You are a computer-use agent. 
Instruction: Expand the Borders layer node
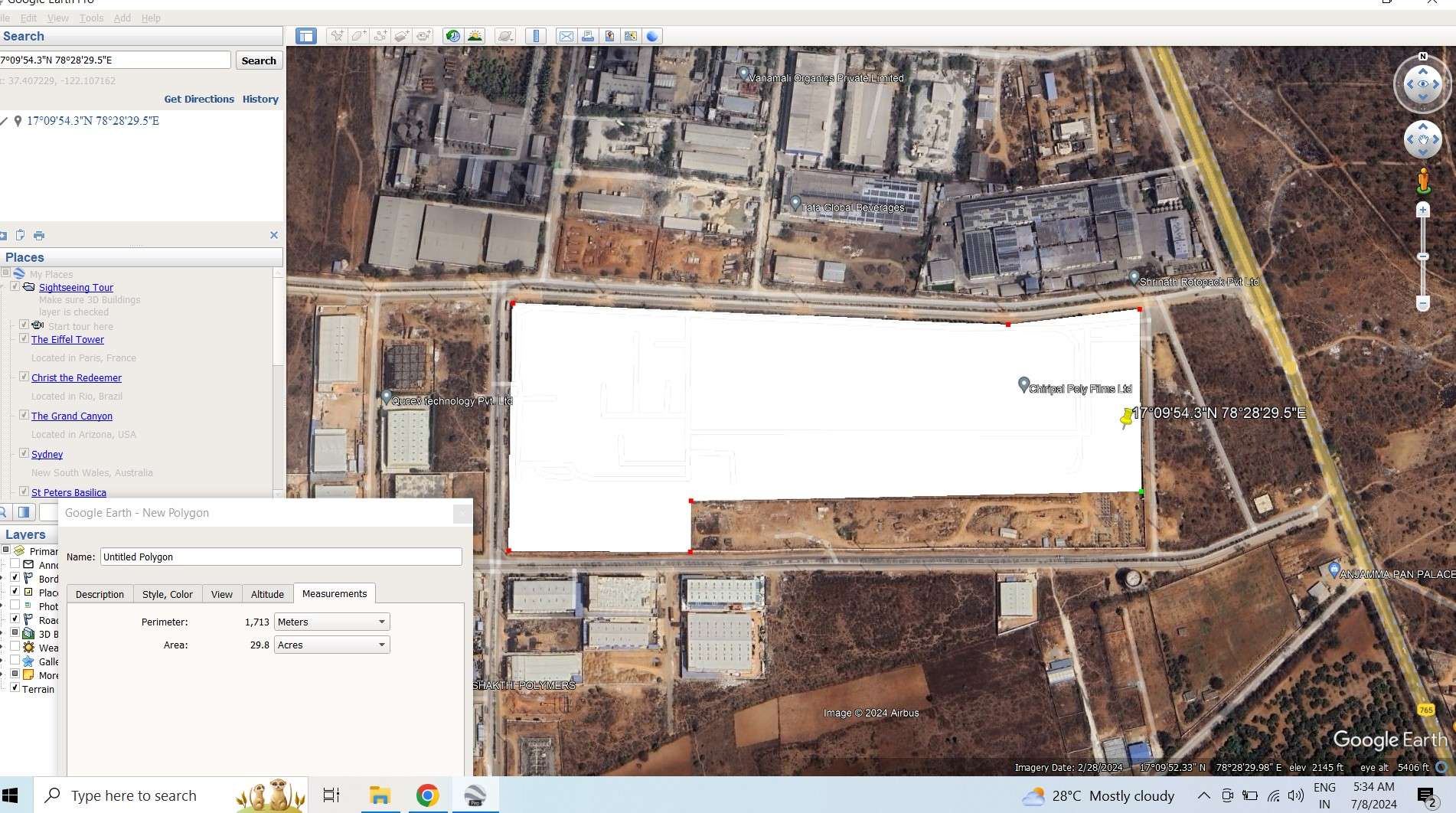pos(2,578)
